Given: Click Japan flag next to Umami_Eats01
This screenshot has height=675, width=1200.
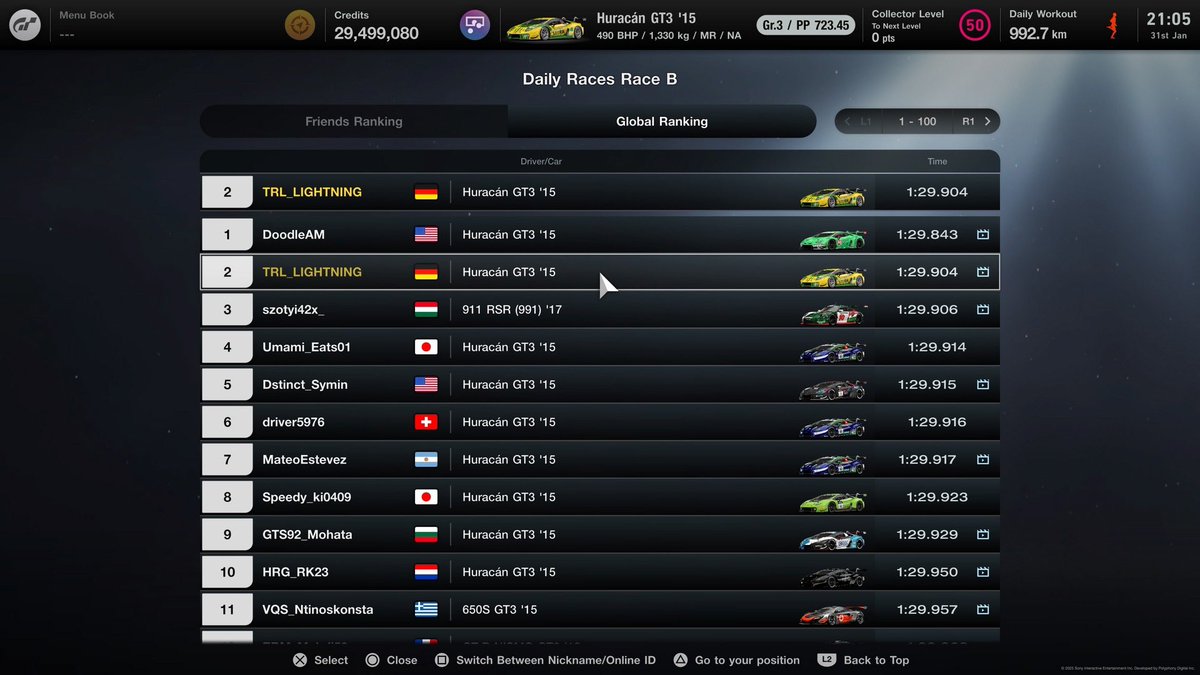Looking at the screenshot, I should pyautogui.click(x=426, y=347).
